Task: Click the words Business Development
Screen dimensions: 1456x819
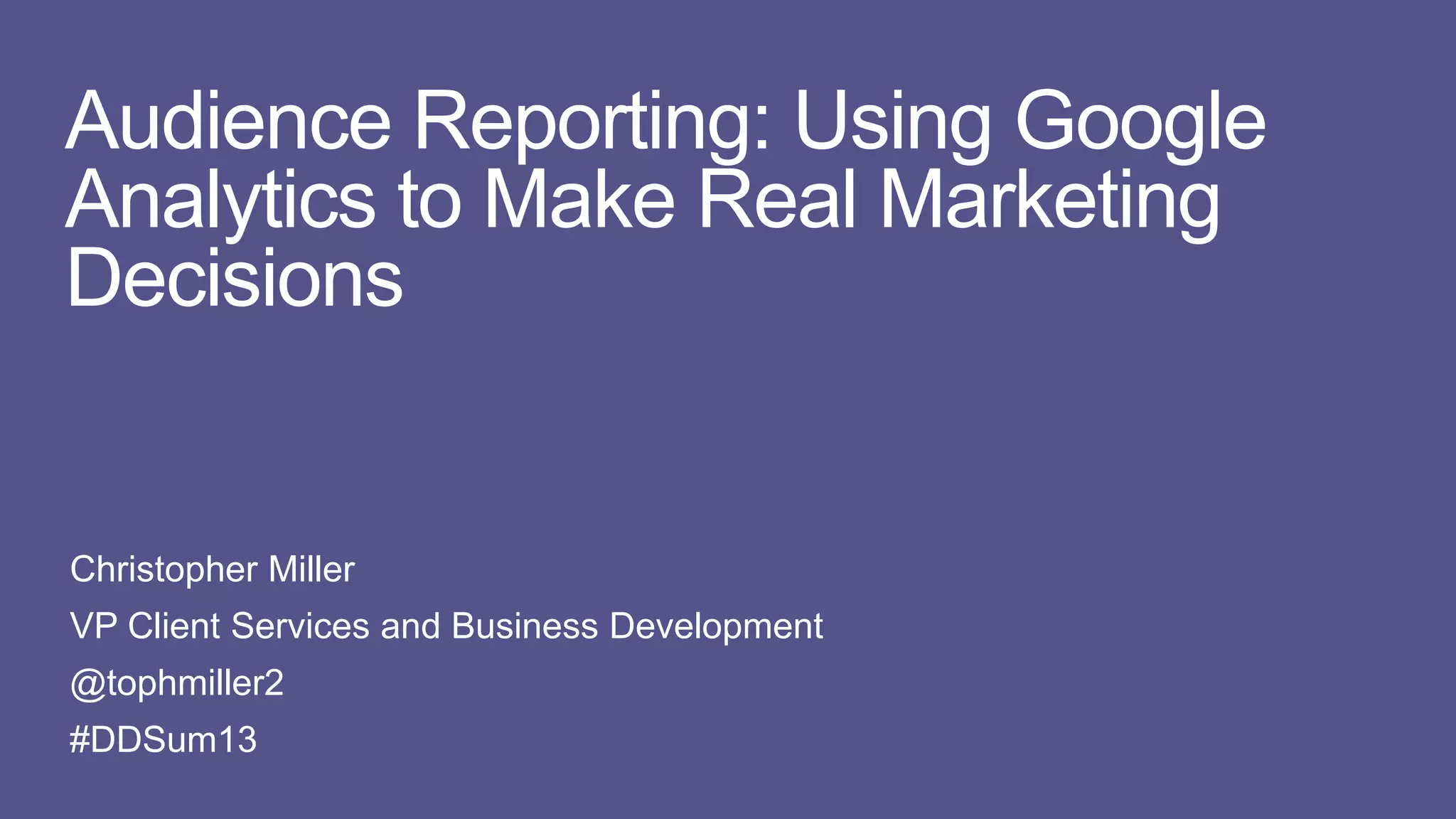Action: point(636,626)
